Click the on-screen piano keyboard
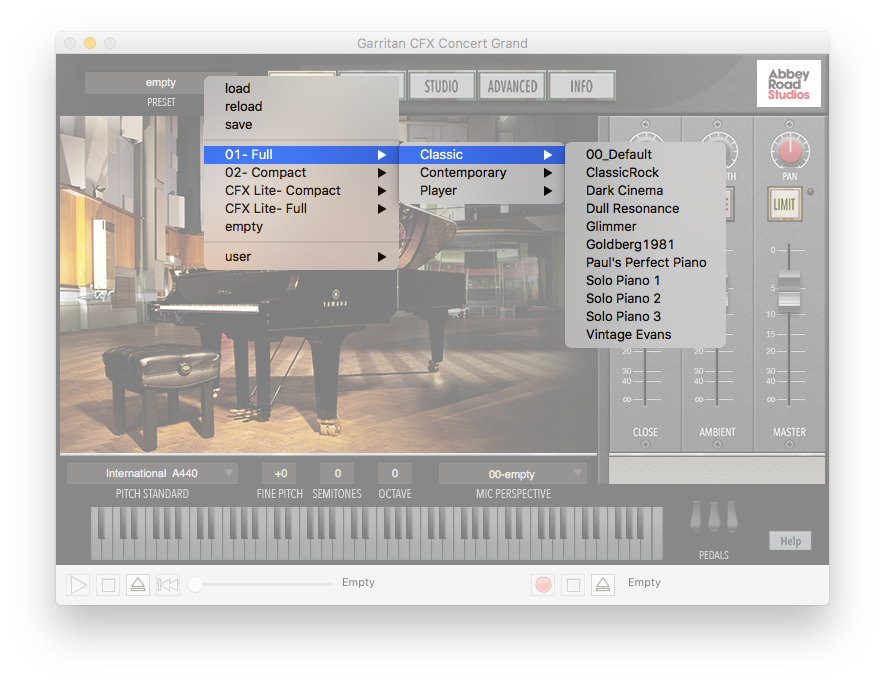 (x=376, y=533)
